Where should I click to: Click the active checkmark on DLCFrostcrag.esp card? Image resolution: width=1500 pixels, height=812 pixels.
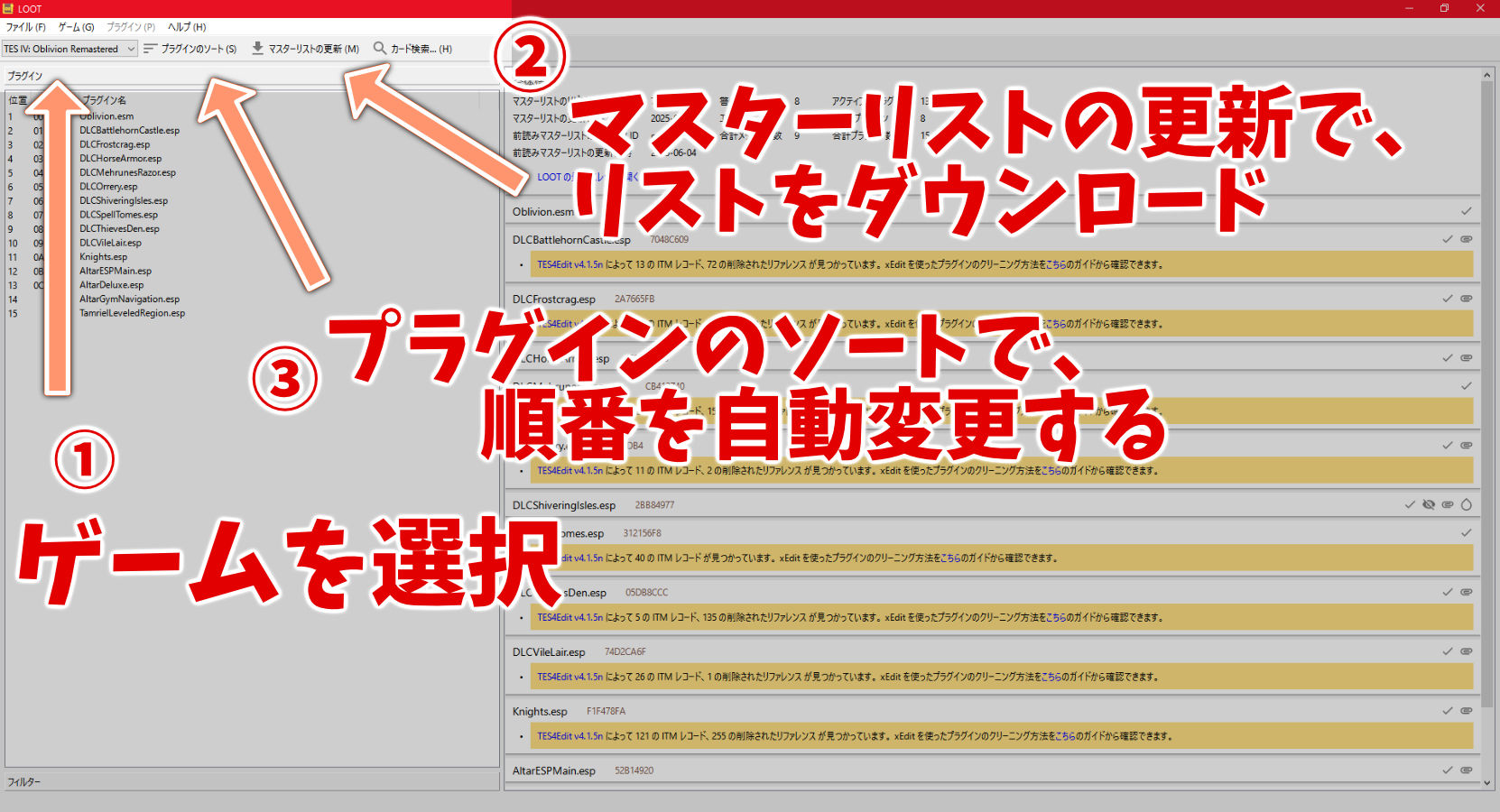point(1448,299)
